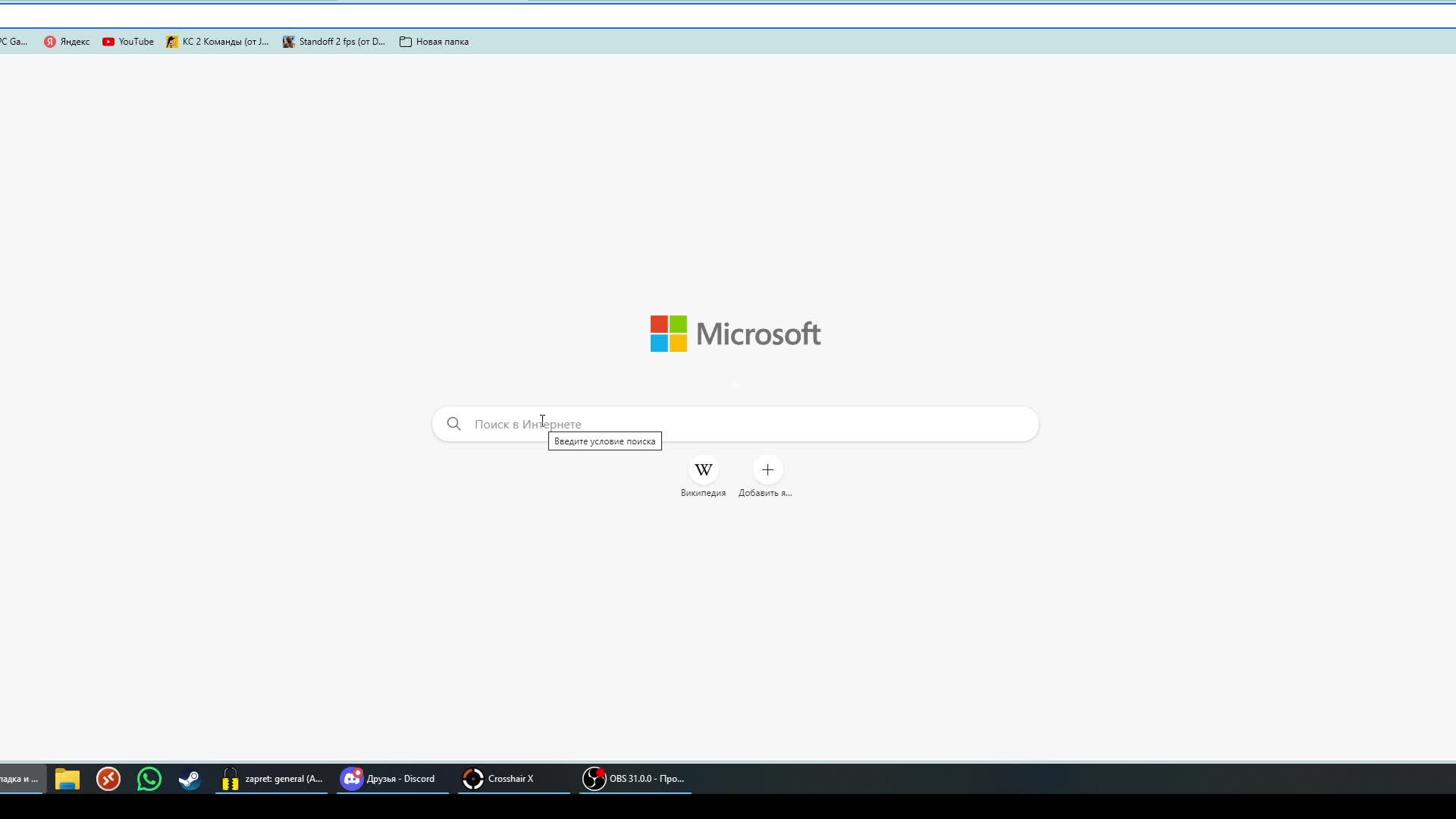Open WhatsApp from the taskbar
The width and height of the screenshot is (1456, 819).
click(x=149, y=779)
